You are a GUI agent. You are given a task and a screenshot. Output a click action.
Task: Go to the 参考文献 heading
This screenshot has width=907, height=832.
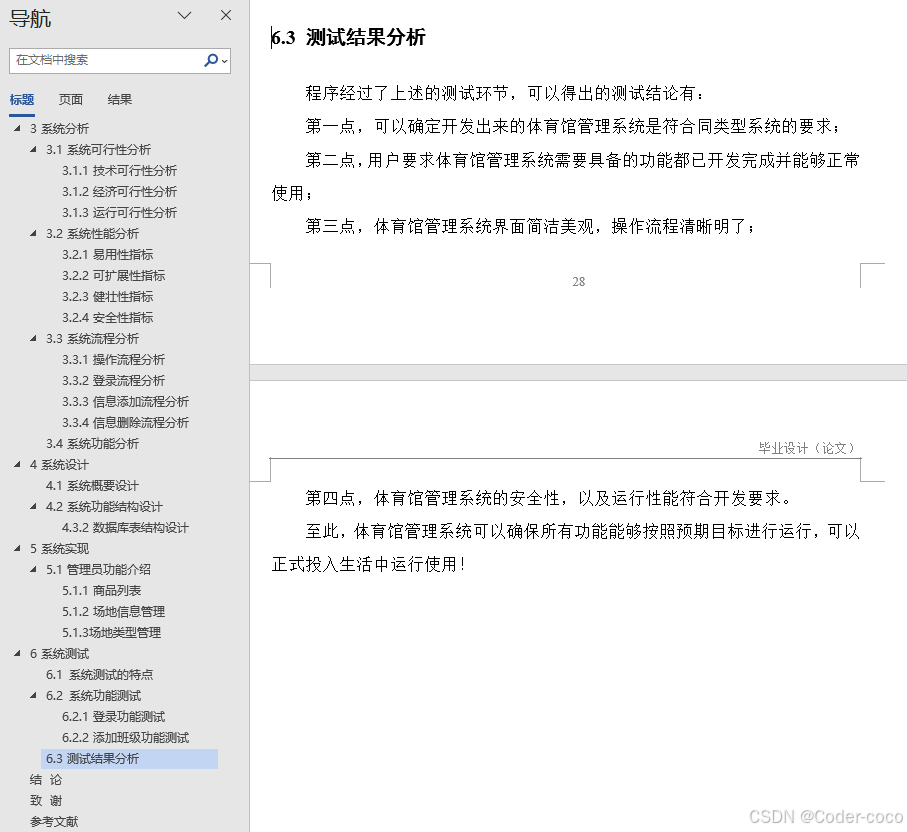[54, 822]
